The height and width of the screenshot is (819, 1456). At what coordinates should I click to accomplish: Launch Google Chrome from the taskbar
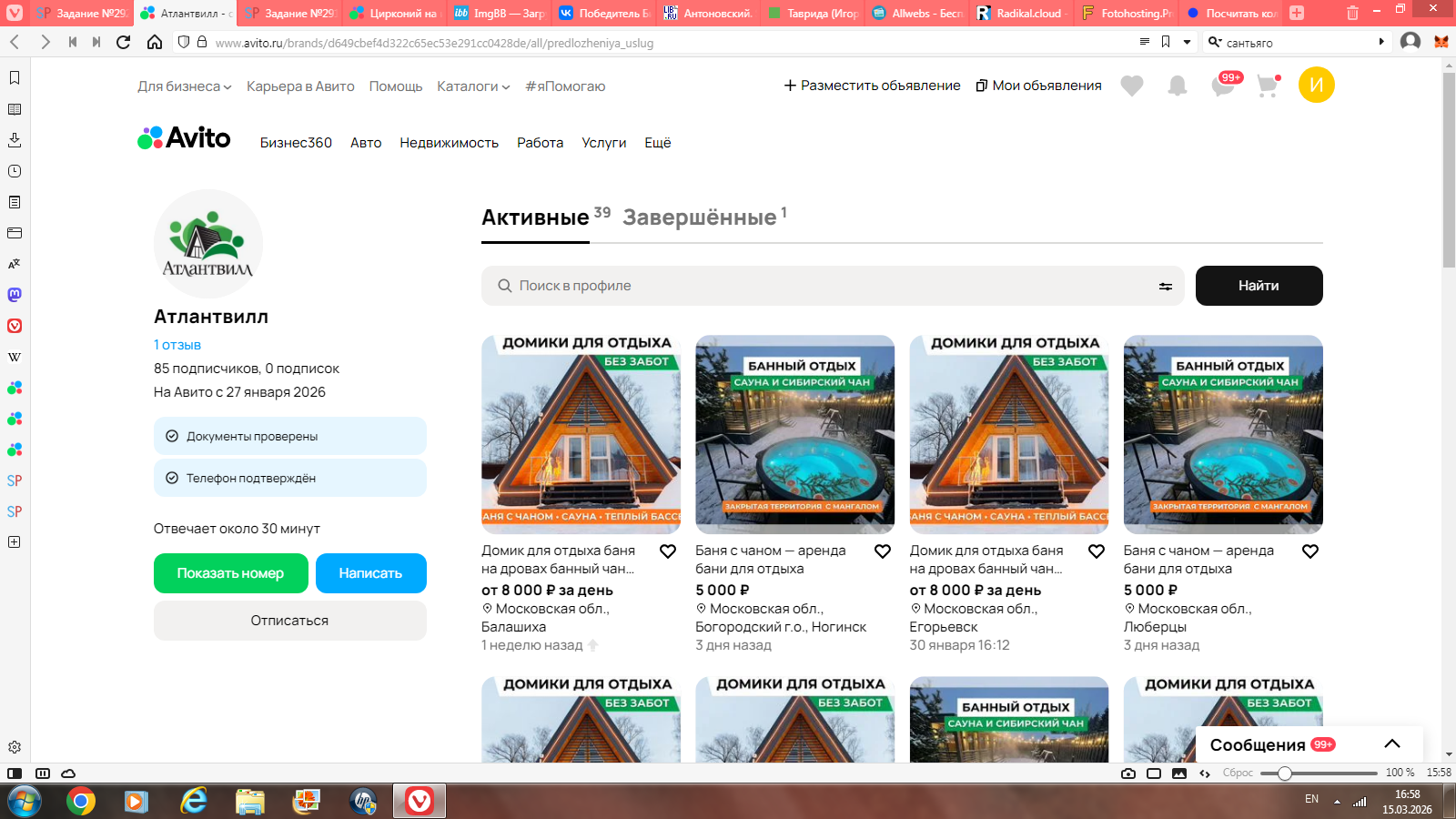click(81, 802)
